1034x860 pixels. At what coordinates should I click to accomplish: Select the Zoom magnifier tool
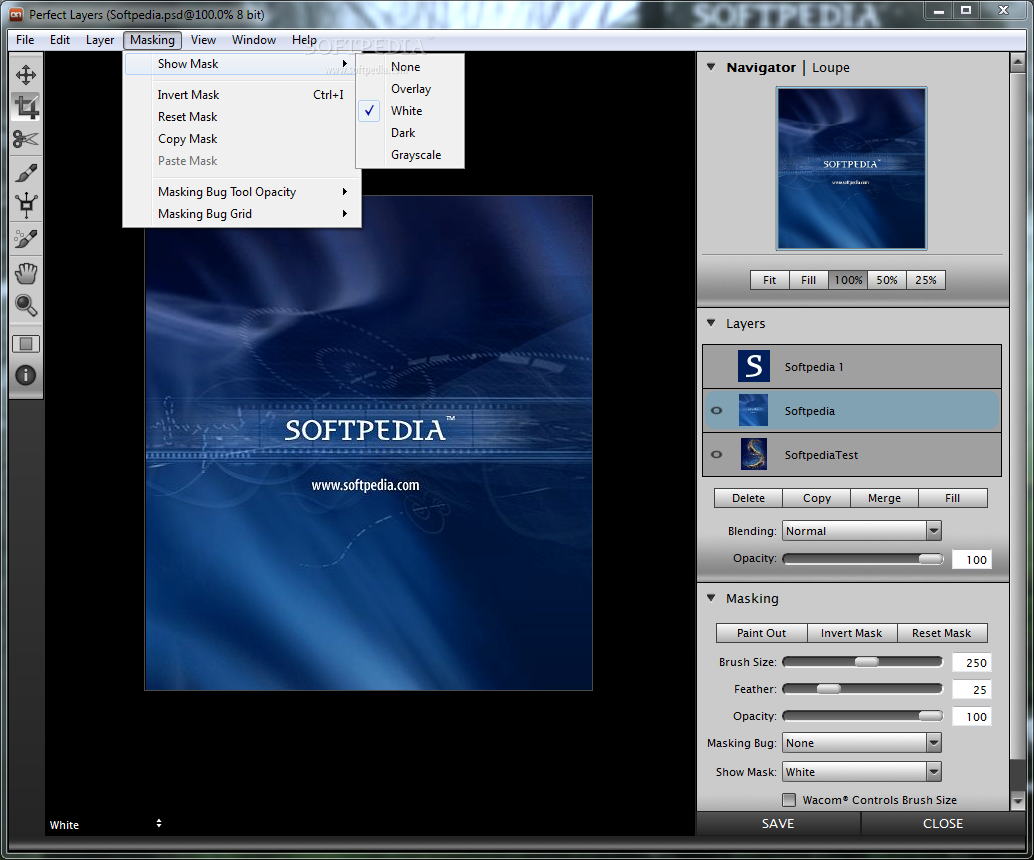click(26, 305)
